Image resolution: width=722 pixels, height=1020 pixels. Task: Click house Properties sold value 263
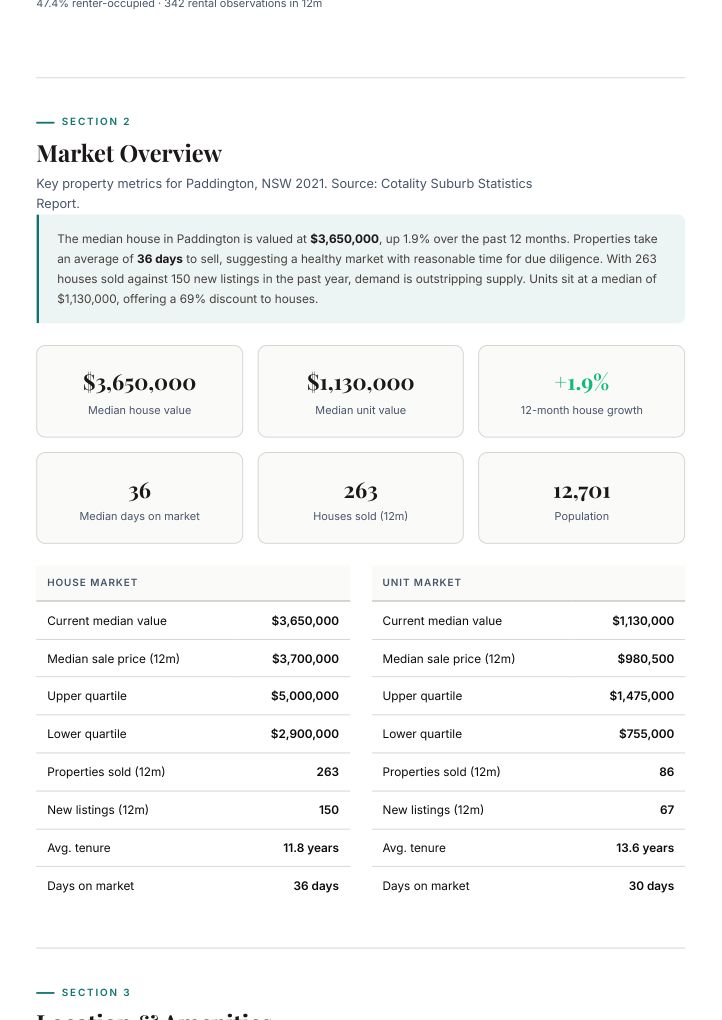click(328, 772)
